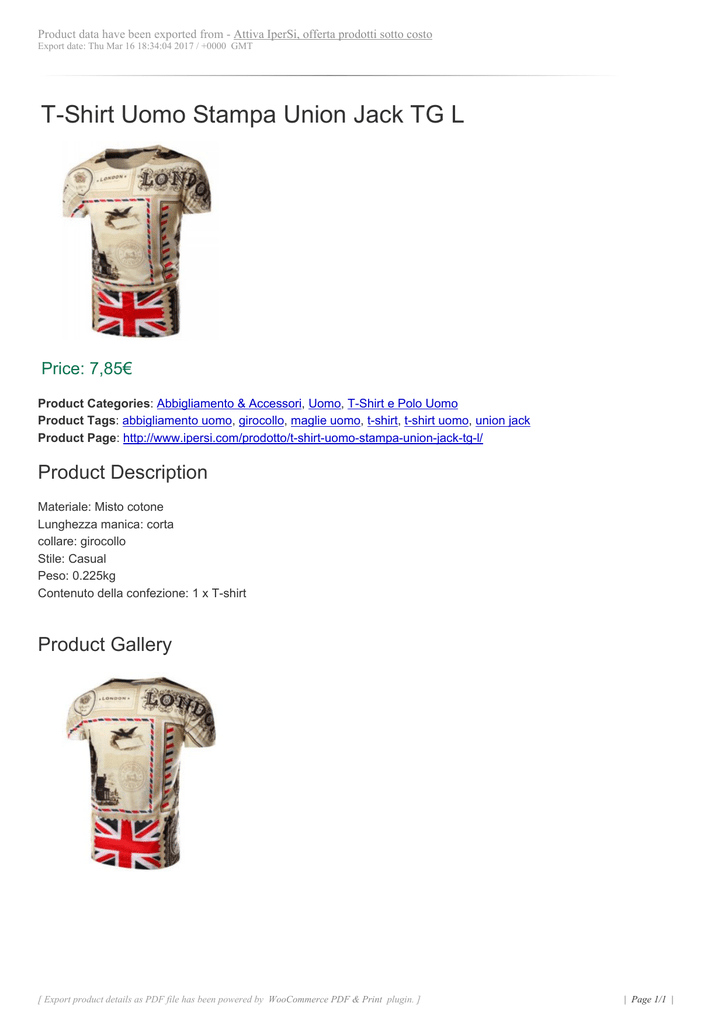The image size is (725, 1024).
Task: Click the Product Gallery heading
Action: coord(104,645)
